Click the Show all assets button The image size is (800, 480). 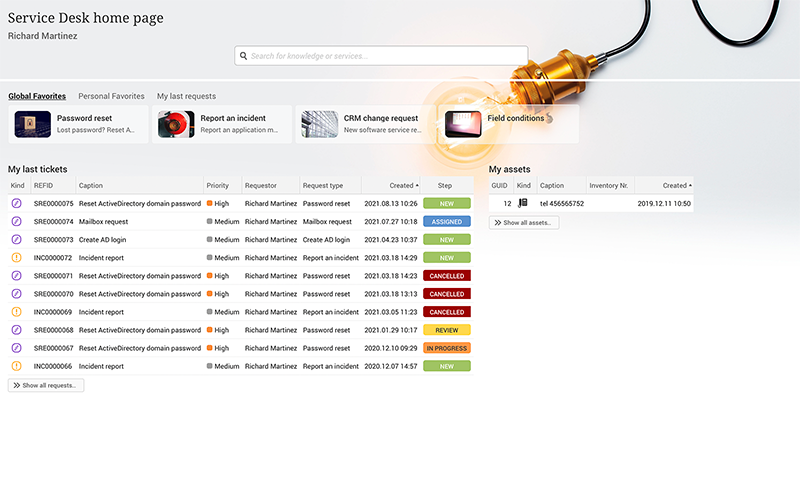point(524,222)
